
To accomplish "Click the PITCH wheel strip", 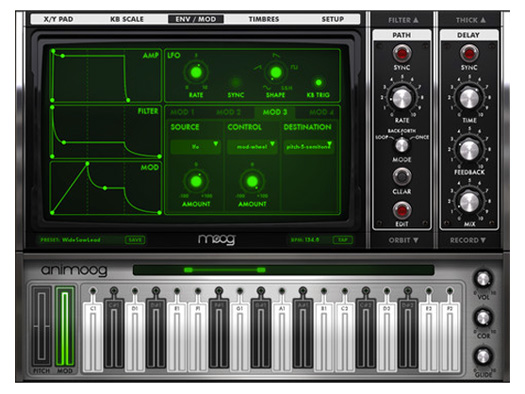I will 42,326.
